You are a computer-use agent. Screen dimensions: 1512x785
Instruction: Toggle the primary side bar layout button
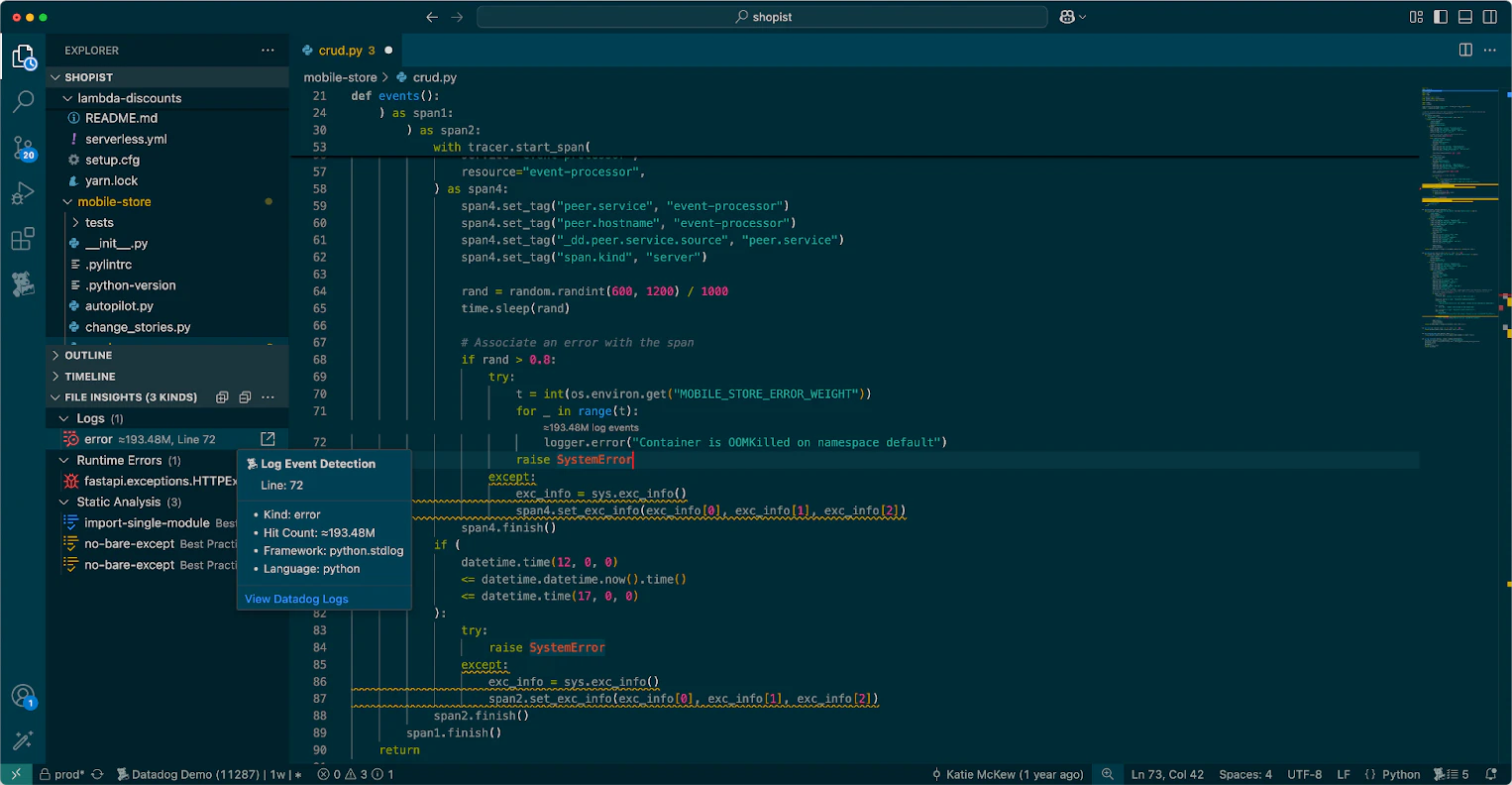1441,17
